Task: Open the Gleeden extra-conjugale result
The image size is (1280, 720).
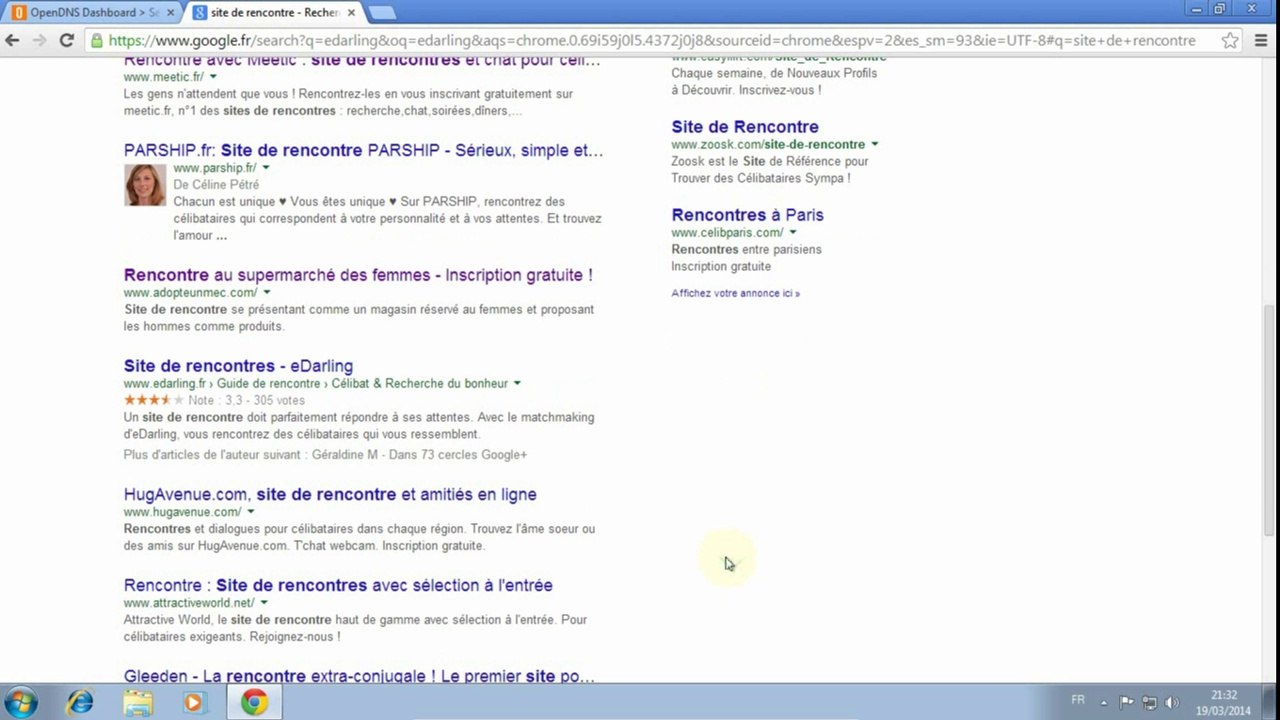Action: coord(359,677)
